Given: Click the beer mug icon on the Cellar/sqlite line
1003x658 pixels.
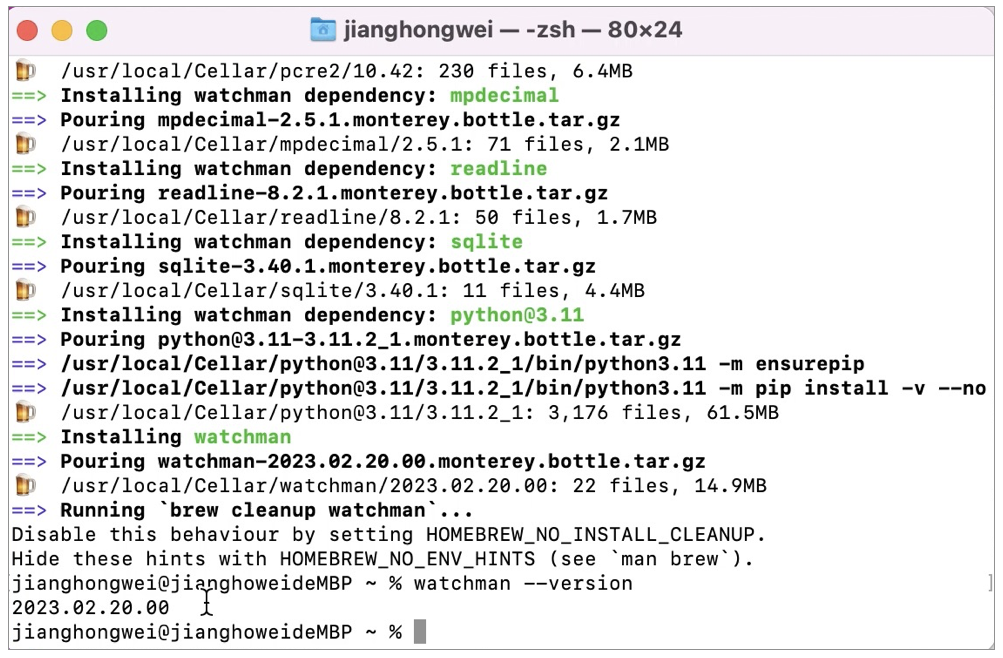Looking at the screenshot, I should (25, 290).
